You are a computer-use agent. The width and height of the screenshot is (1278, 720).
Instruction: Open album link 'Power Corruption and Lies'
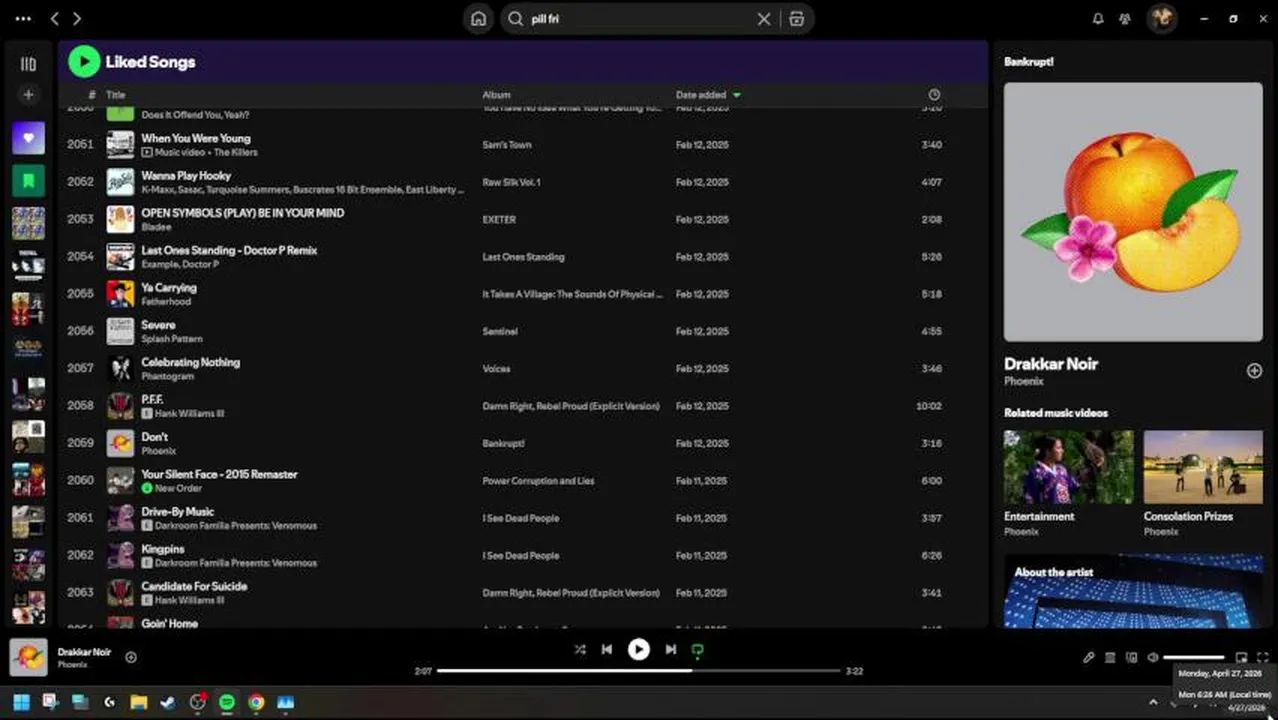tap(538, 481)
